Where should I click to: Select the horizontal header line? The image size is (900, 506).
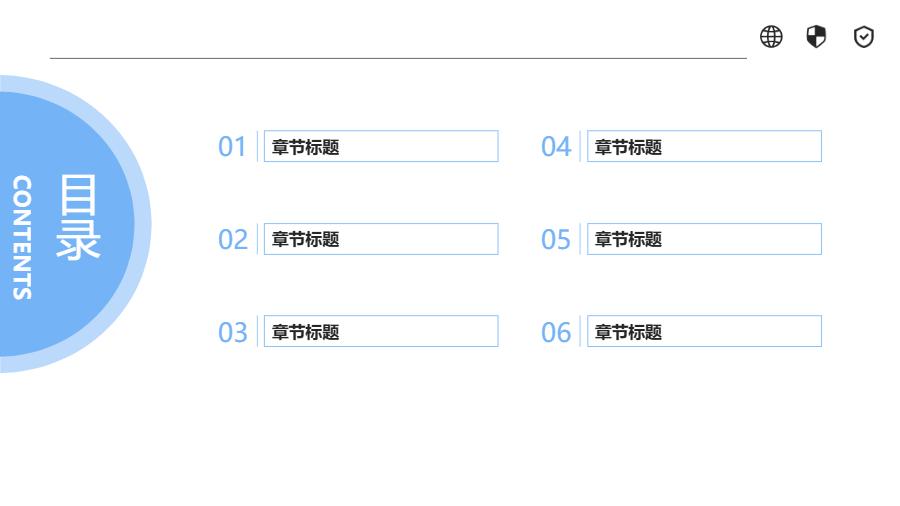tap(398, 58)
